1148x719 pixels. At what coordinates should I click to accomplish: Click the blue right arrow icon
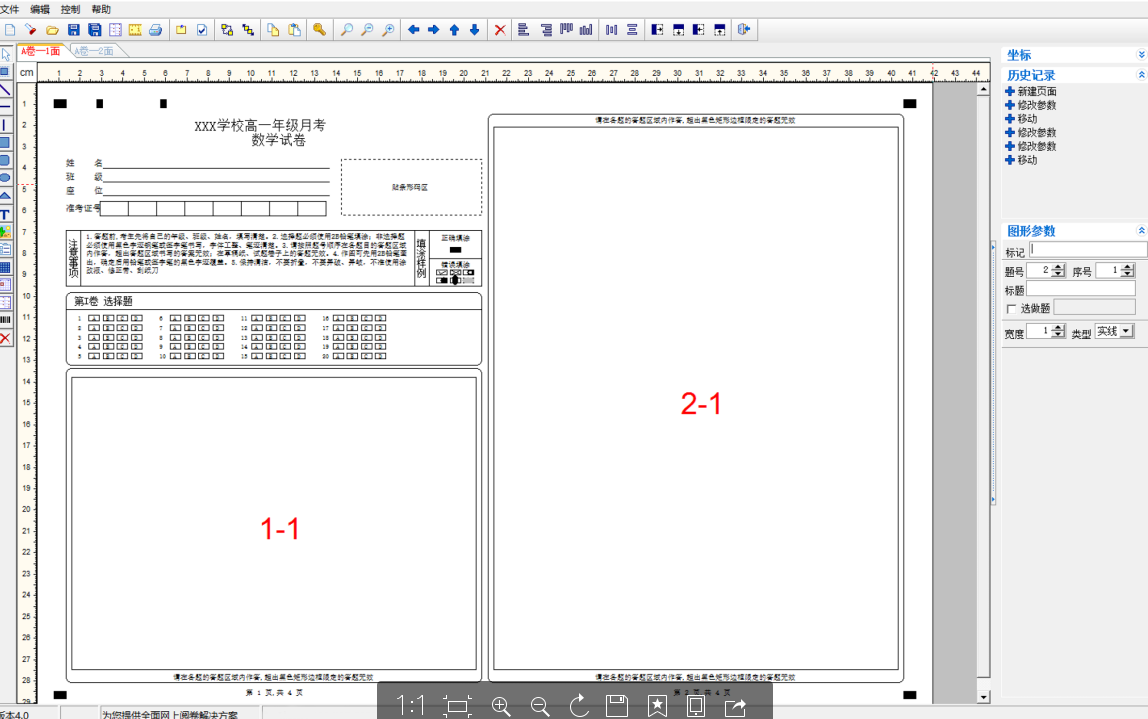coord(433,30)
